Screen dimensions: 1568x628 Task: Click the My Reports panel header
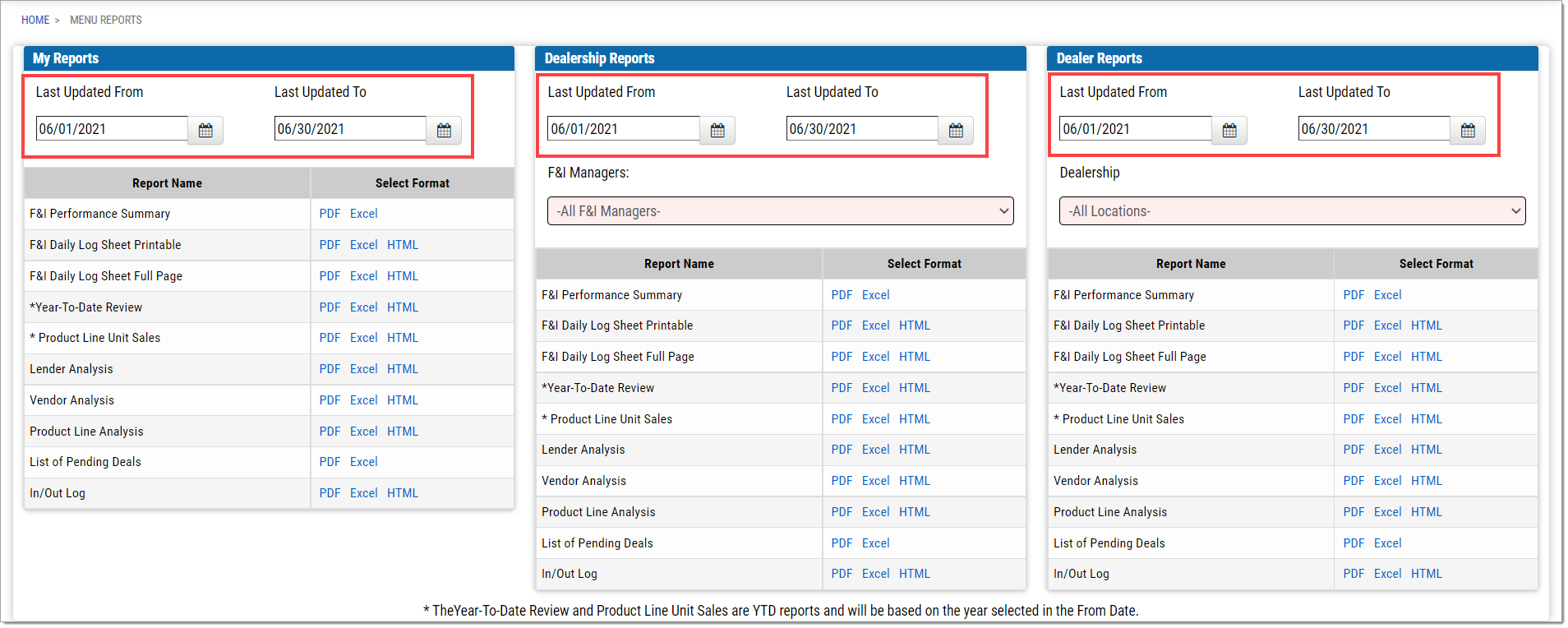point(269,58)
